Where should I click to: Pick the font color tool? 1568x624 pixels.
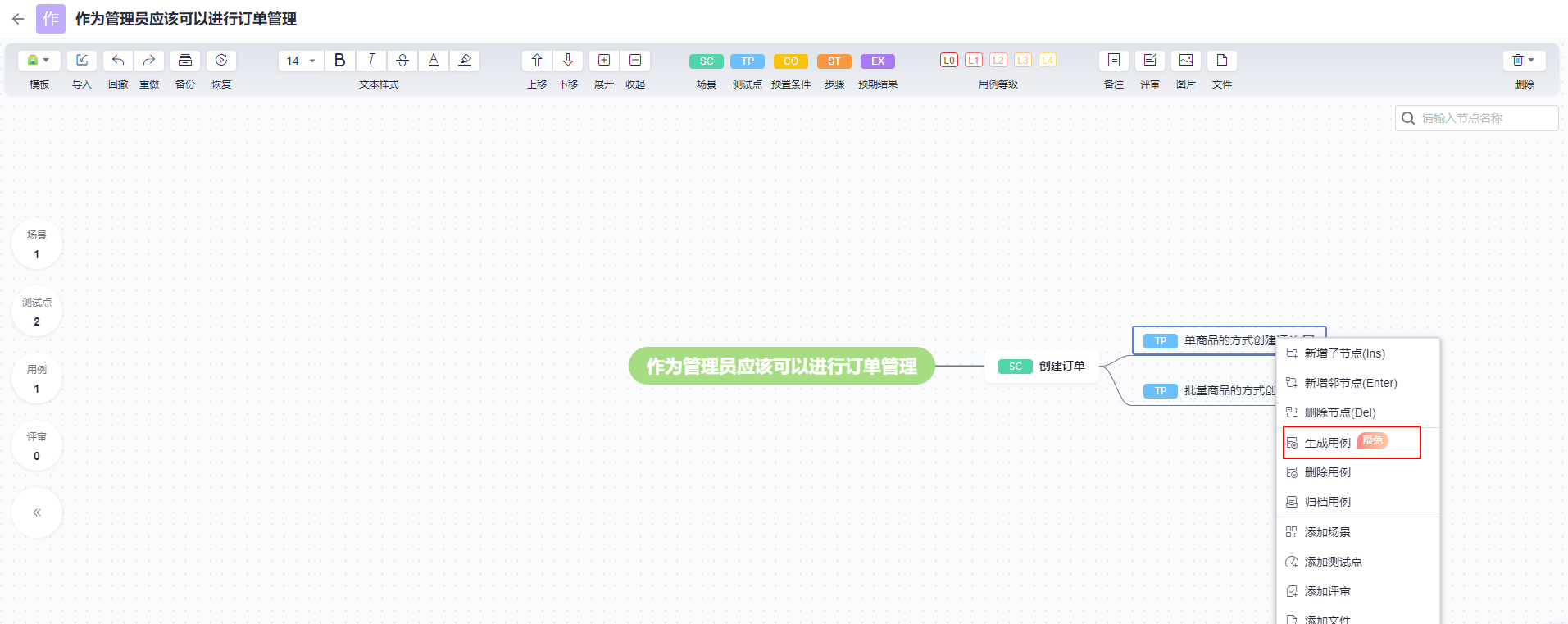point(434,61)
